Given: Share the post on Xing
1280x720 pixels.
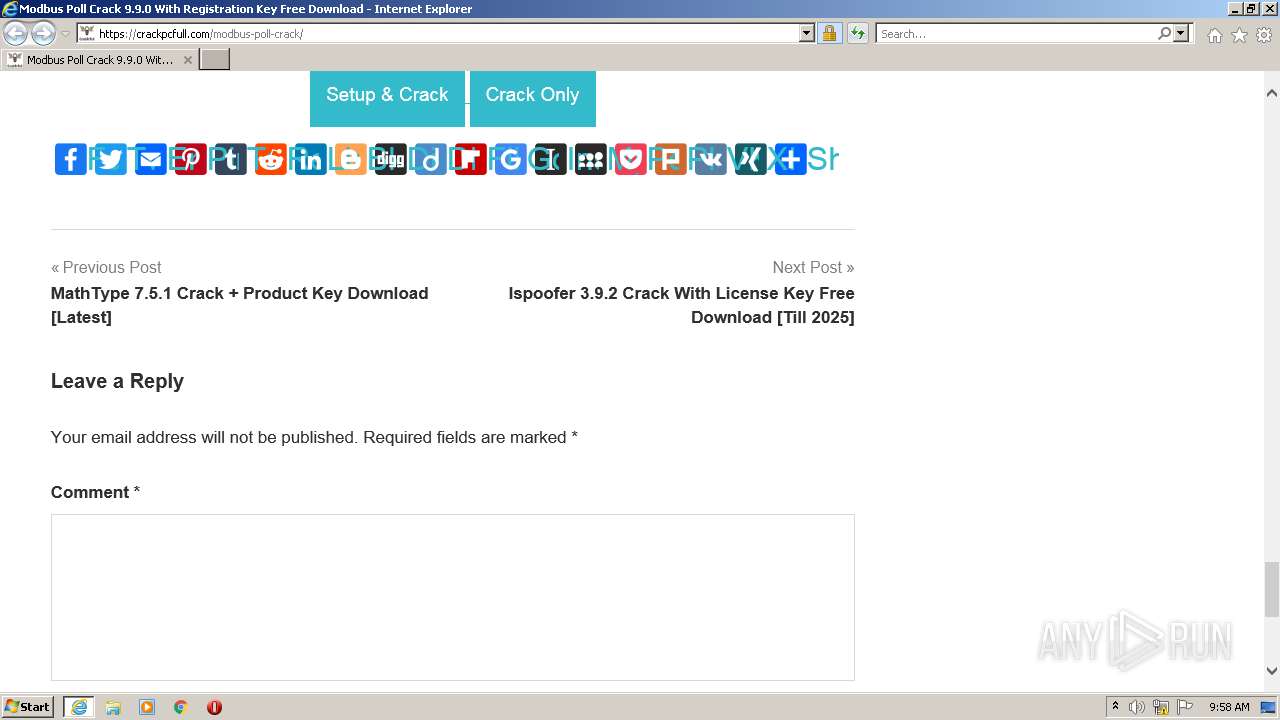Looking at the screenshot, I should click(751, 159).
